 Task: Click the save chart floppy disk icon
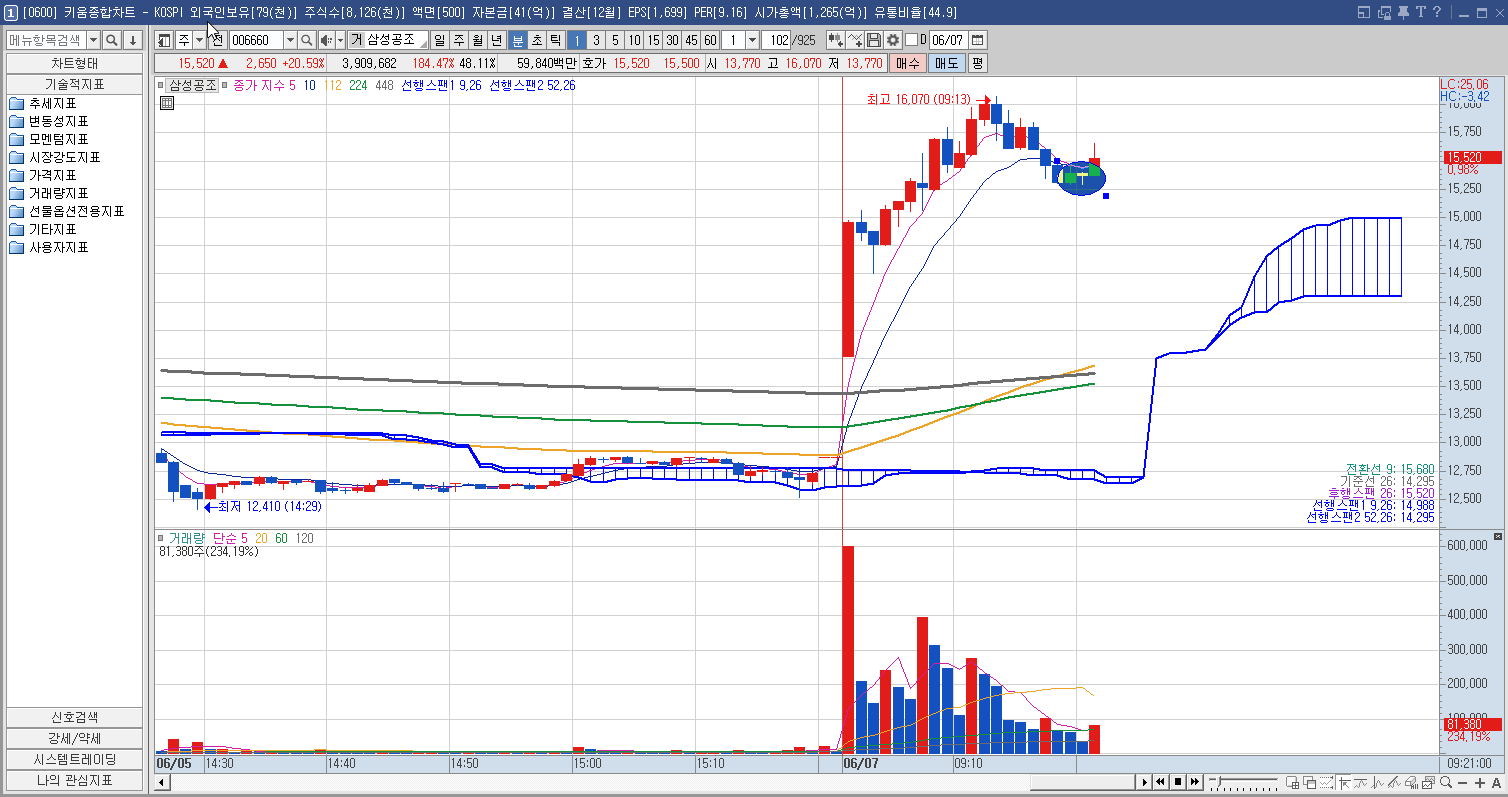(874, 40)
